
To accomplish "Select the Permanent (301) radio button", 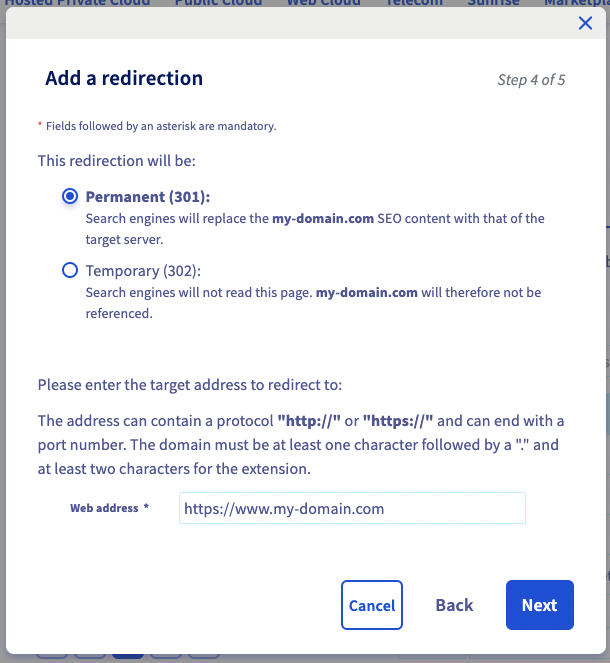I will click(x=70, y=197).
